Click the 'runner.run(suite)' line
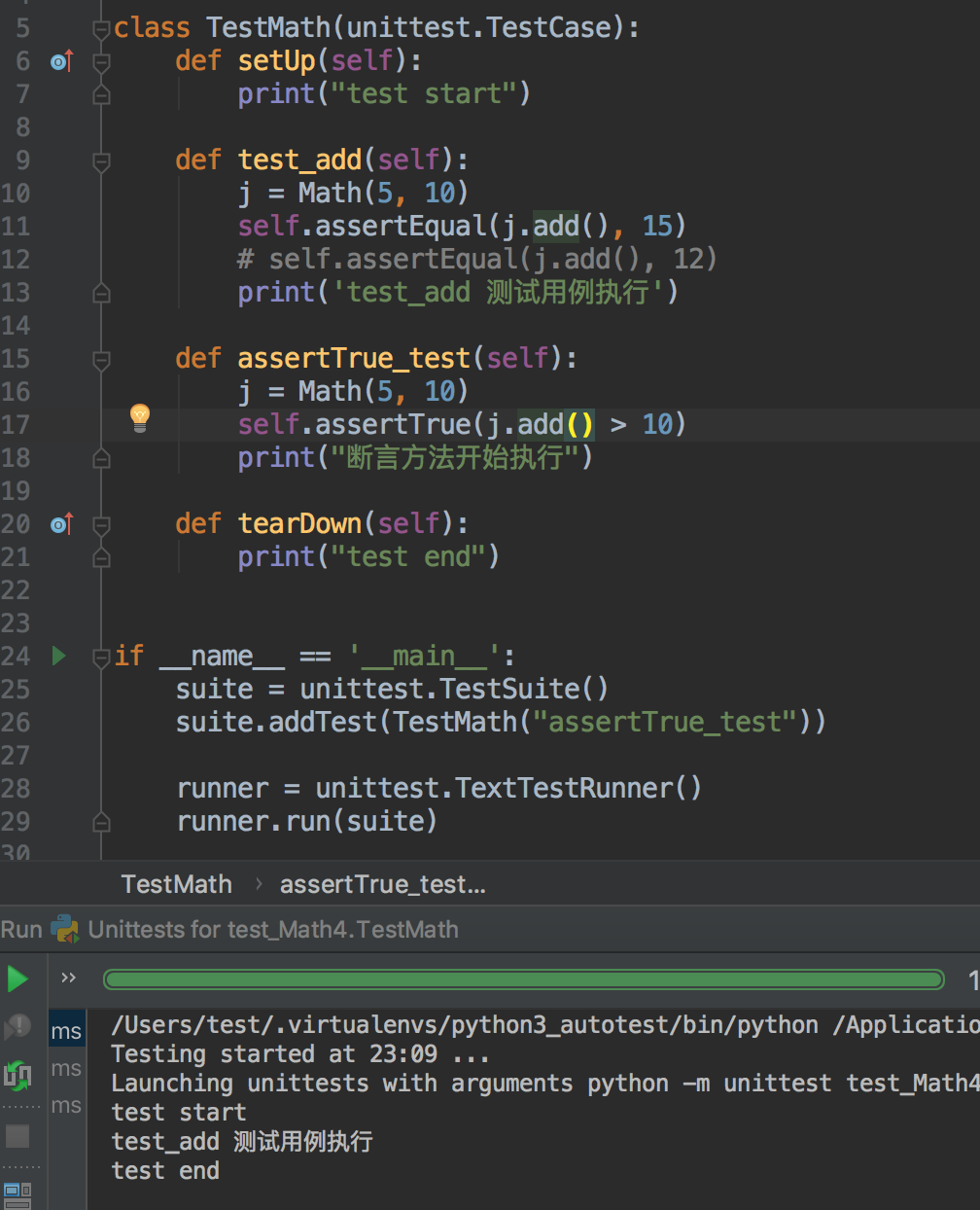The image size is (980, 1210). click(306, 821)
